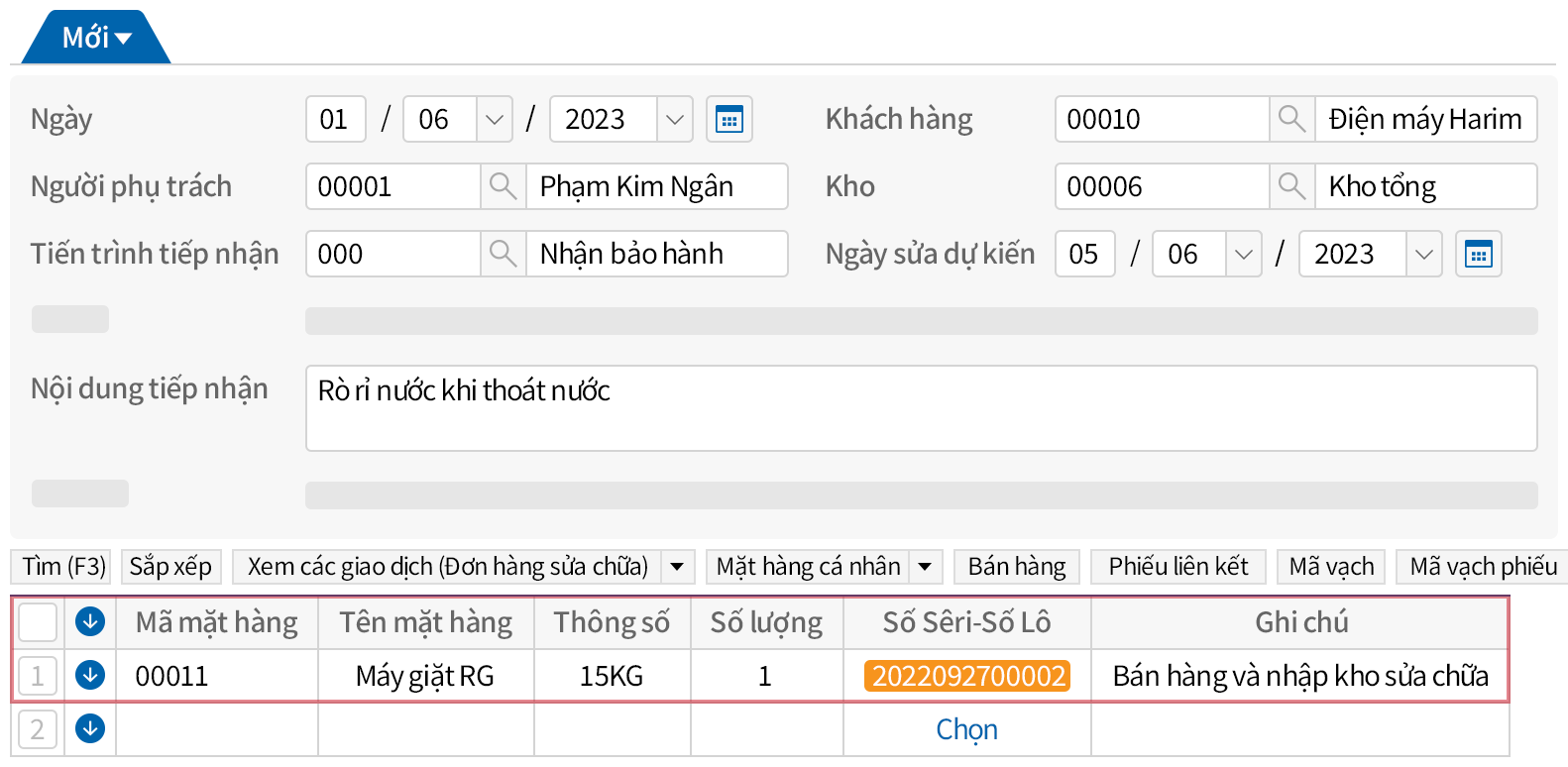Click into the Nội dung tiếp nhận text box
Image resolution: width=1568 pixels, height=767 pixels.
click(x=921, y=408)
